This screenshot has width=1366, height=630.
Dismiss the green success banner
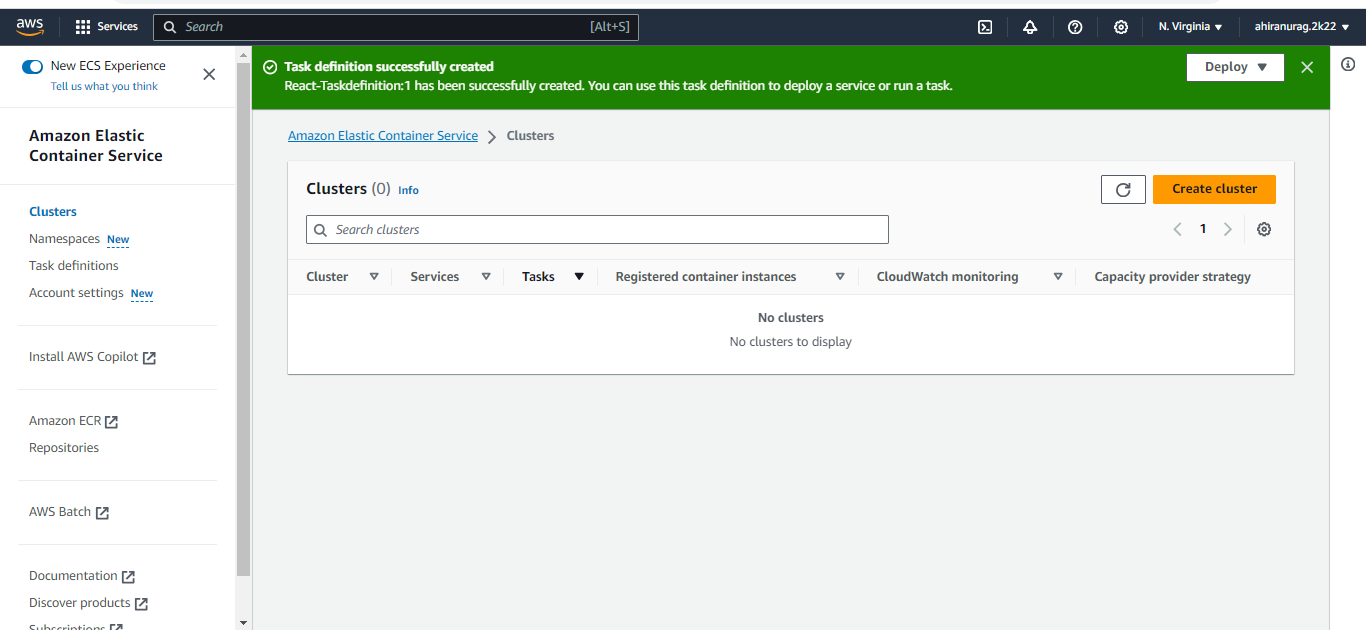click(1307, 67)
